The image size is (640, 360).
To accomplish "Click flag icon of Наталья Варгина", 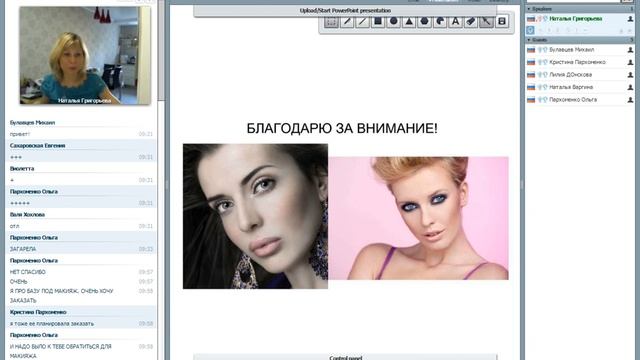I will [531, 87].
